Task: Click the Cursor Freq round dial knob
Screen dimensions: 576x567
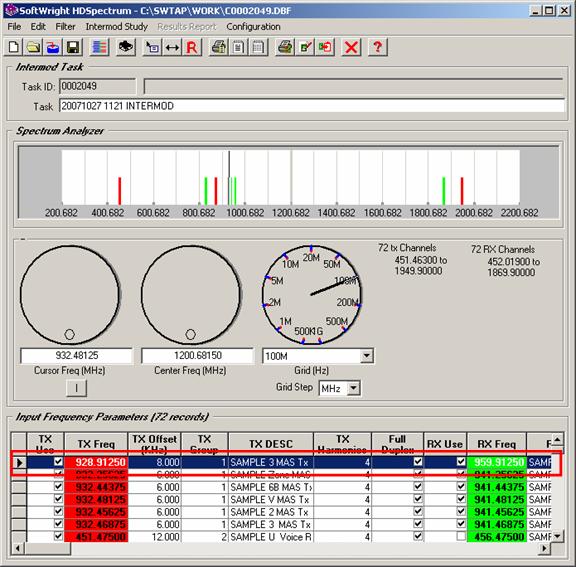Action: (x=70, y=295)
